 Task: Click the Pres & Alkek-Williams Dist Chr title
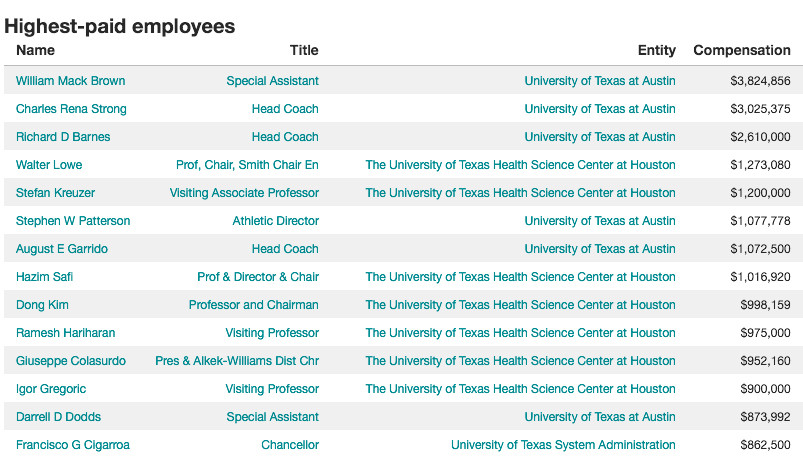(x=237, y=361)
